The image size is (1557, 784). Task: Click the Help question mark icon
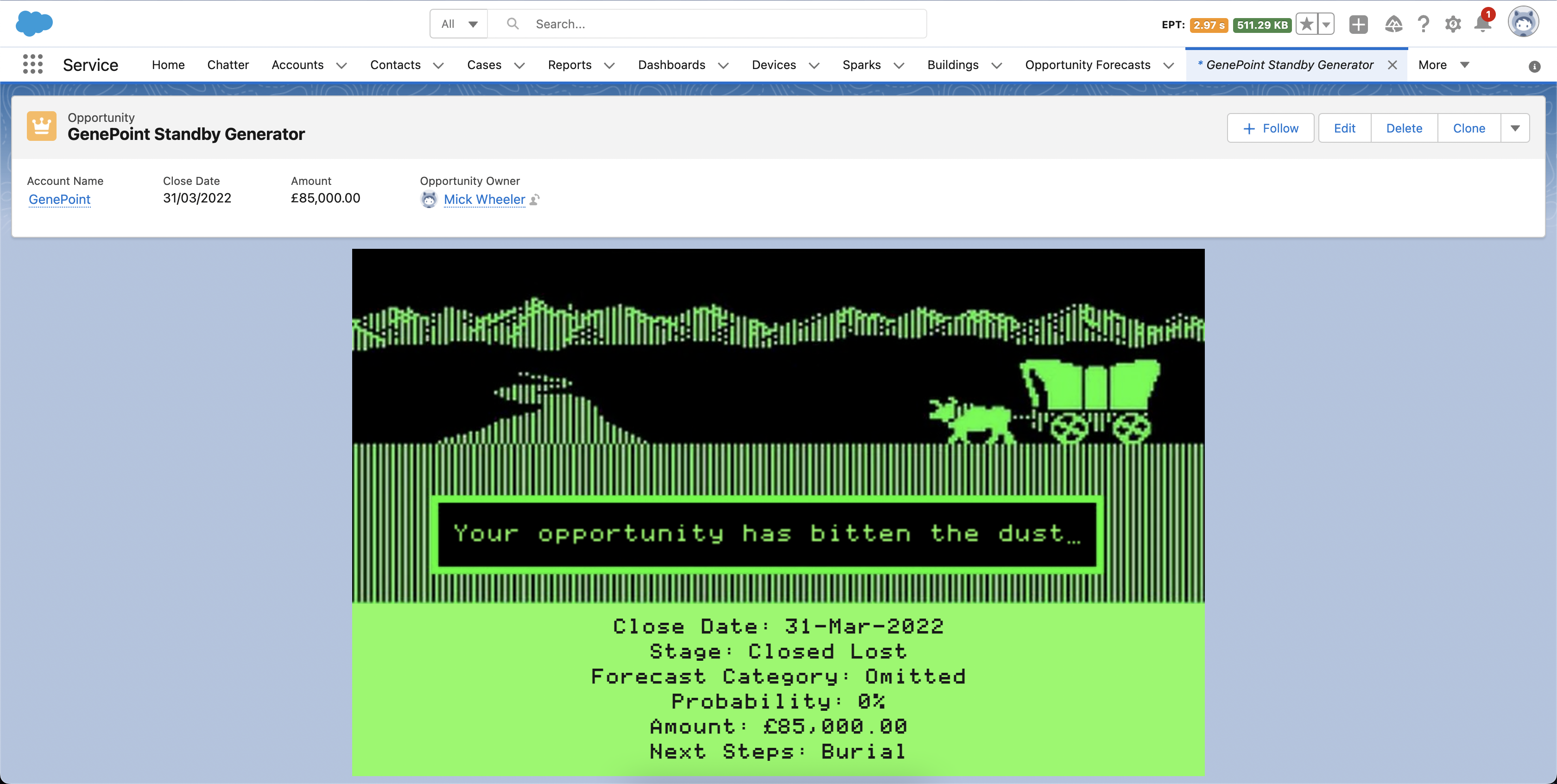1424,24
